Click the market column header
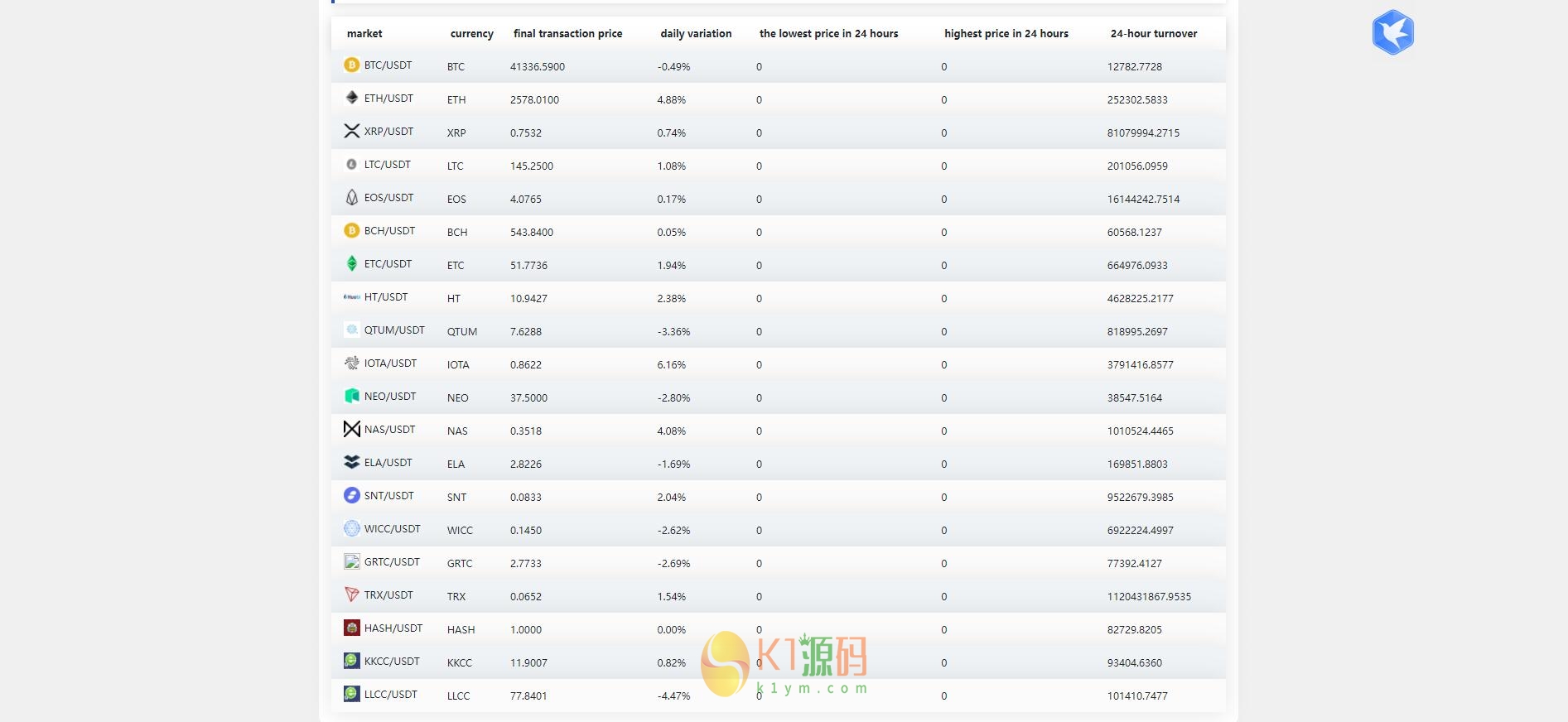The image size is (1568, 722). click(x=364, y=34)
